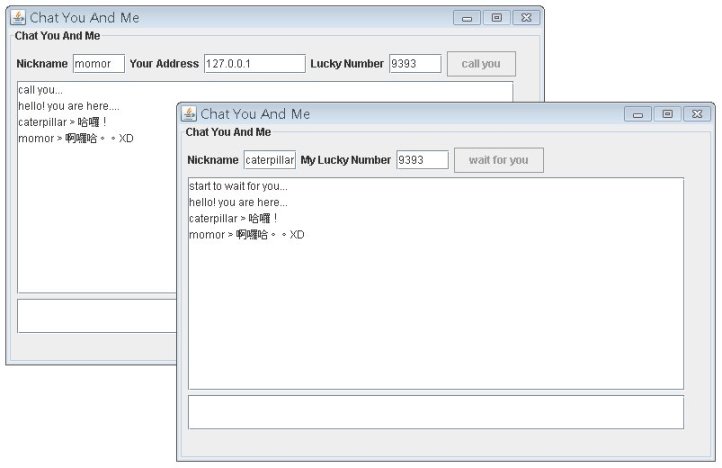722x468 pixels.
Task: Click the Nickname field containing 'caterpillar'
Action: point(269,160)
